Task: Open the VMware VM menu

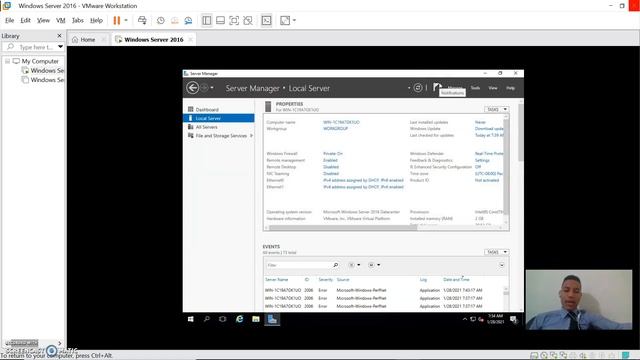Action: tap(60, 20)
